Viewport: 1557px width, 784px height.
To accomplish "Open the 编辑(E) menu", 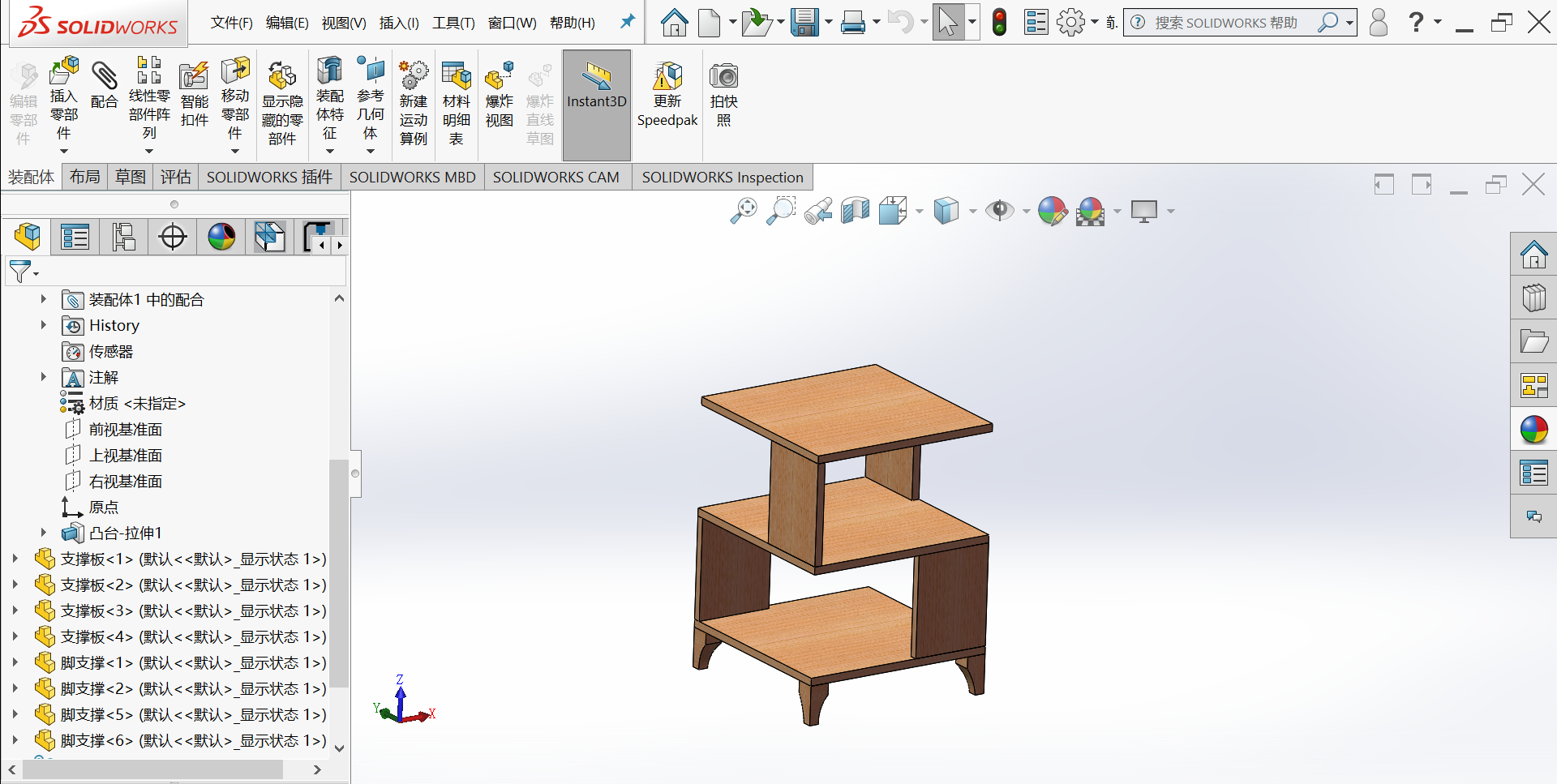I will click(x=287, y=23).
